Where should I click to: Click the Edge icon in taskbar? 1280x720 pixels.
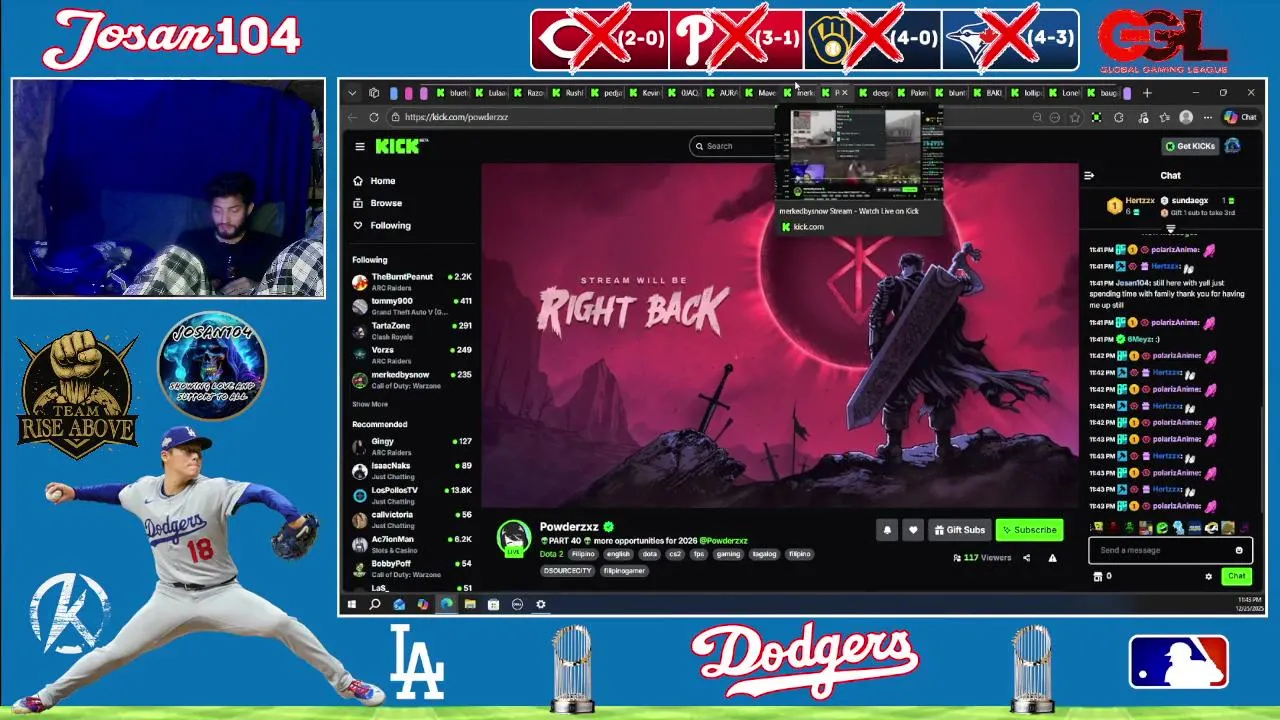coord(446,604)
